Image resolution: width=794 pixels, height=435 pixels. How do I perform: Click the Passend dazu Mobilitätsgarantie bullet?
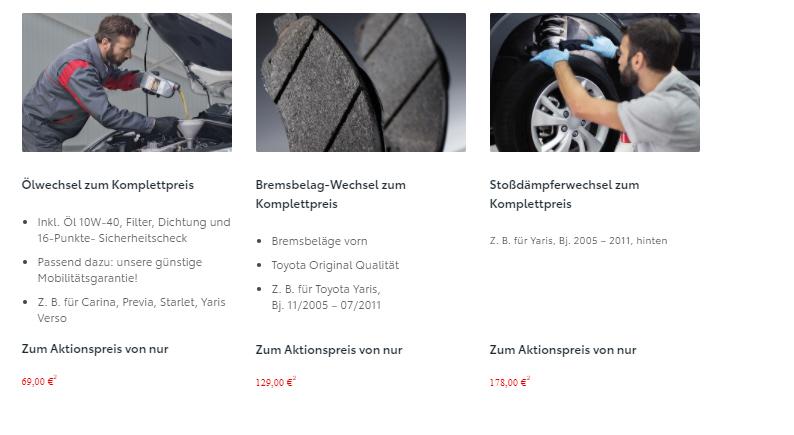point(120,270)
